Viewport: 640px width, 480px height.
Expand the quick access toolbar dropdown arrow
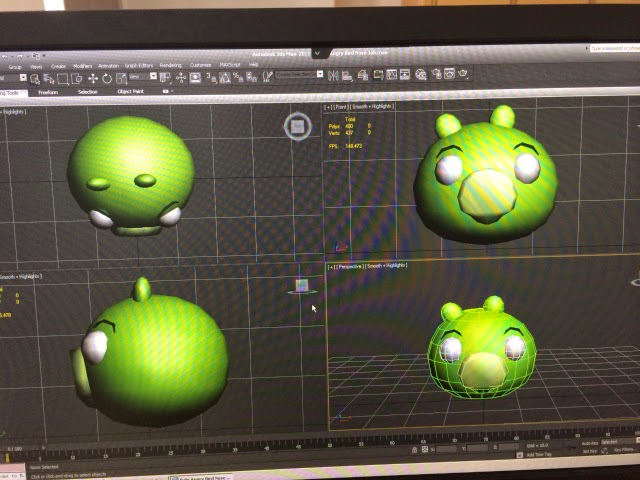pos(44,55)
